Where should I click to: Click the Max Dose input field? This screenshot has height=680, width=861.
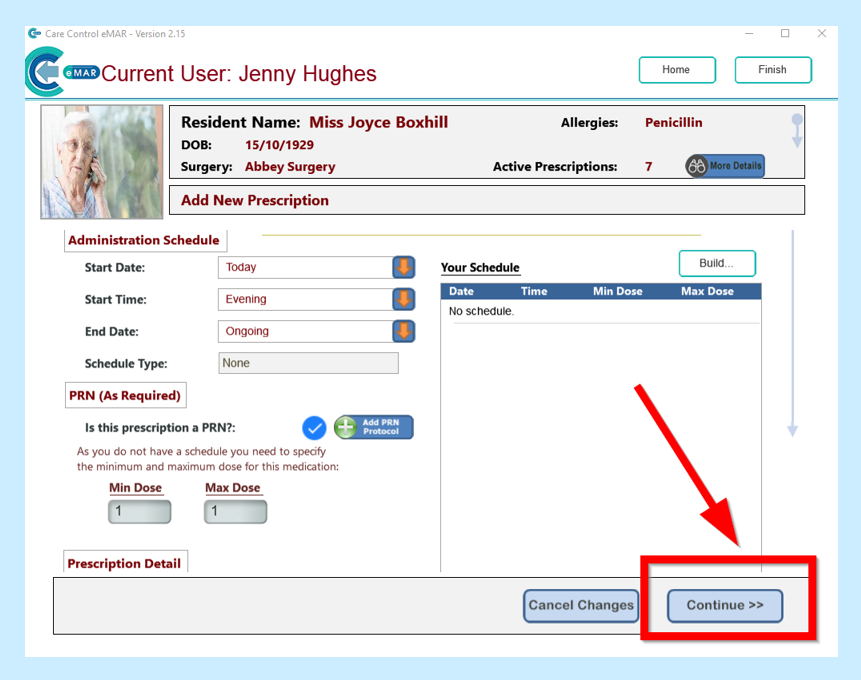click(236, 511)
